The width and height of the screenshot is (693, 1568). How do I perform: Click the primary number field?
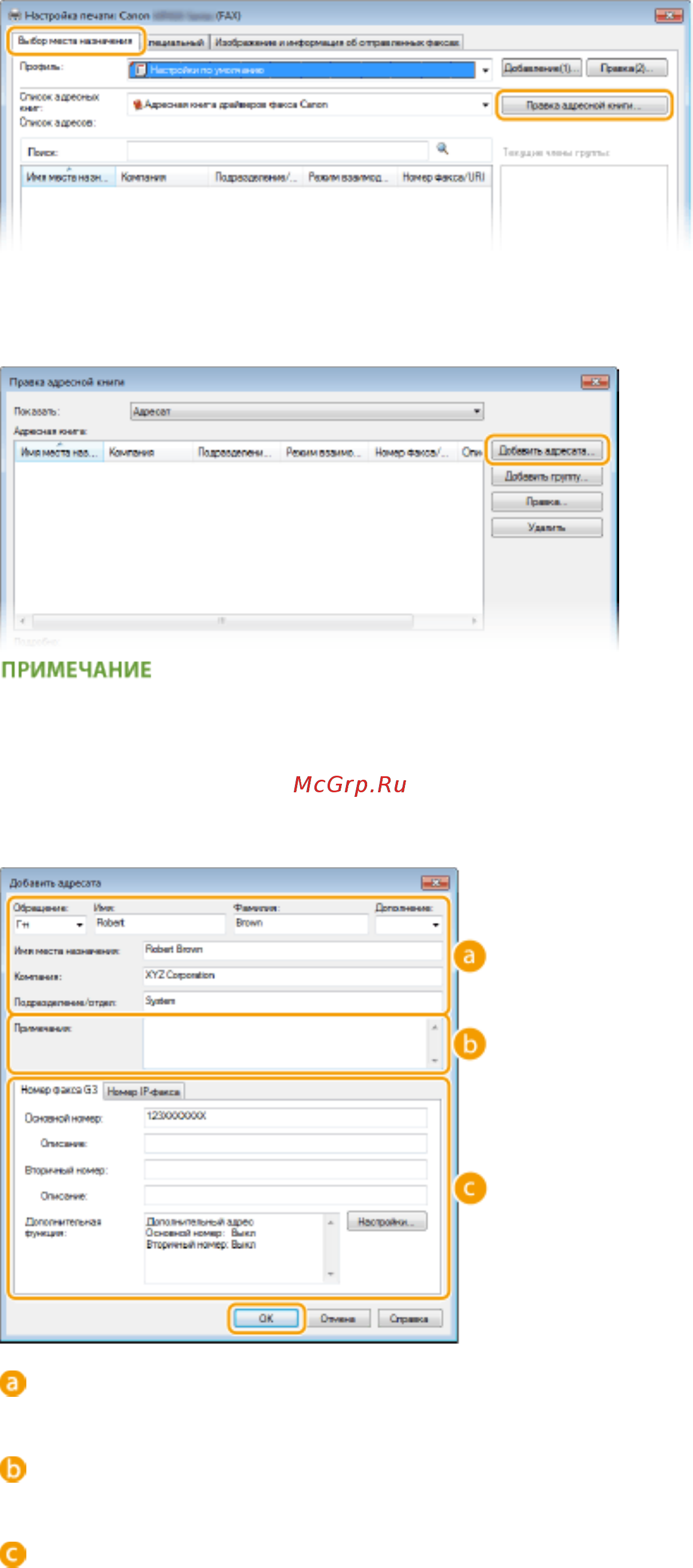coord(286,1116)
